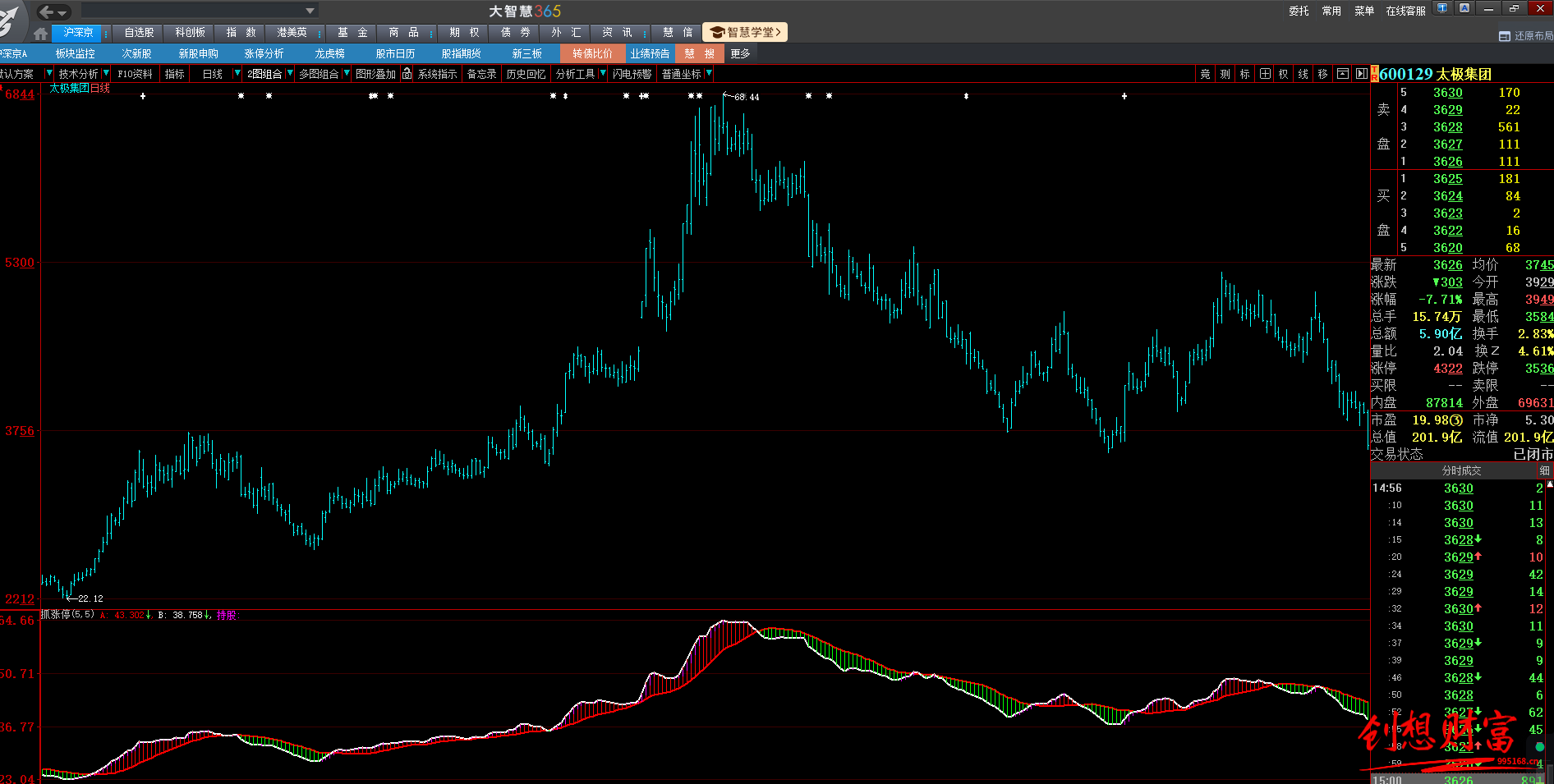Open the 菜单 main menu

tap(1364, 11)
